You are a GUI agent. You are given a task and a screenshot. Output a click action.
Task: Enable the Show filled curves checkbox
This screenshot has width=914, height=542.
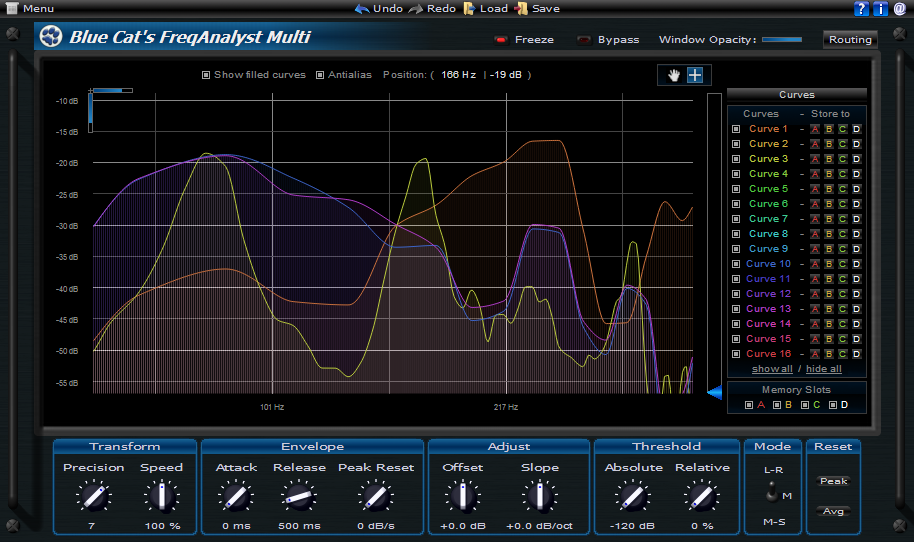click(206, 75)
